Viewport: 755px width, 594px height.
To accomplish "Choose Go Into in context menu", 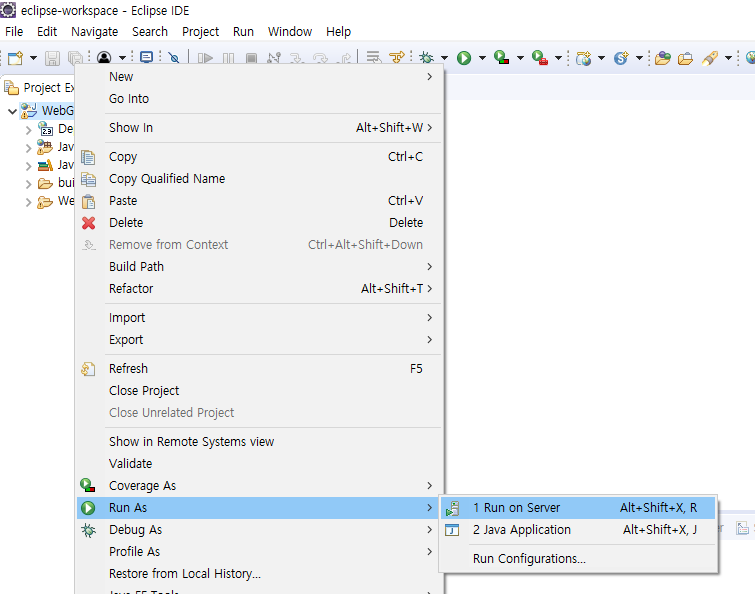I will (260, 99).
